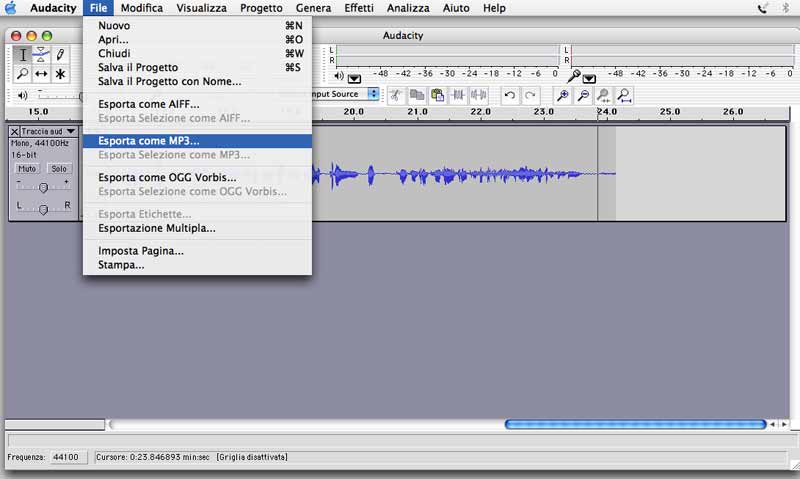Click the Redo arrow icon

pyautogui.click(x=530, y=95)
